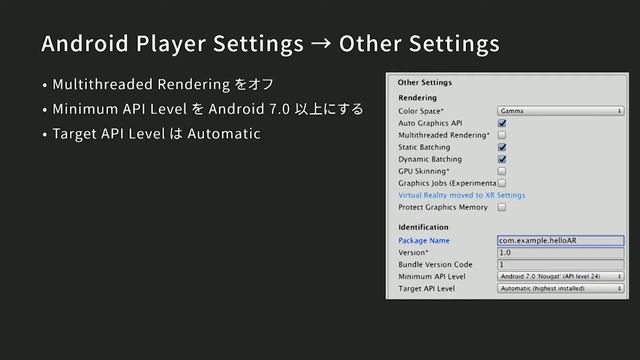Enable the GPU Skinning checkbox
Screen dimensions: 640x360
(x=502, y=171)
